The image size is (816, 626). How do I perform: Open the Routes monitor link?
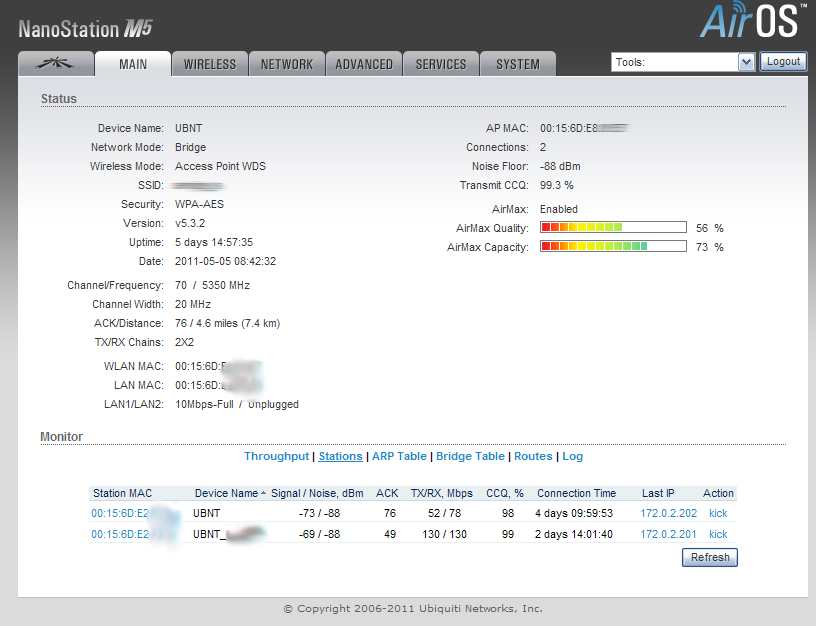[533, 456]
